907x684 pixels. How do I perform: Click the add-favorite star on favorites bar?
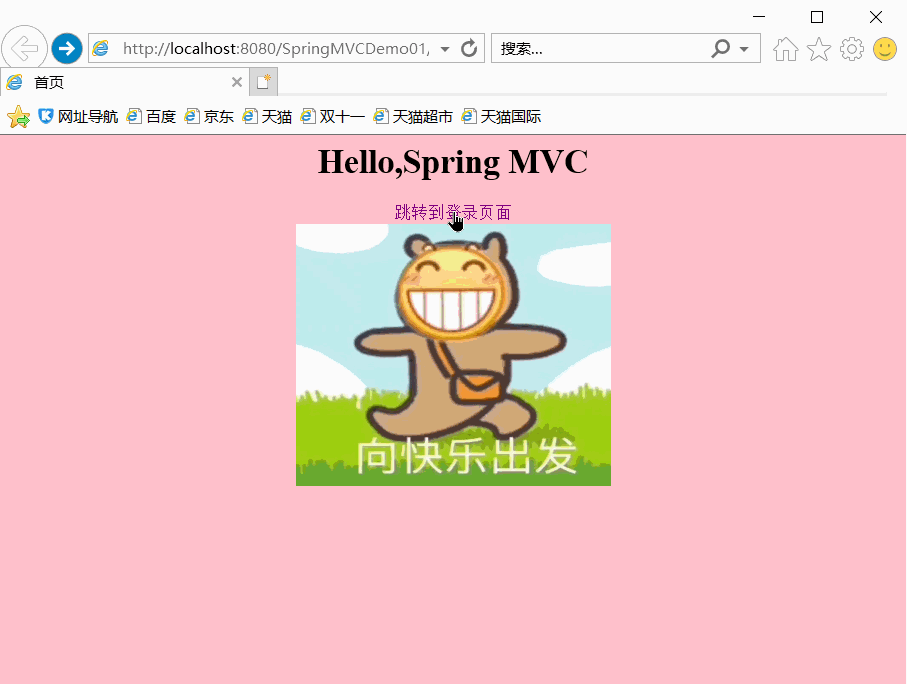tap(18, 116)
